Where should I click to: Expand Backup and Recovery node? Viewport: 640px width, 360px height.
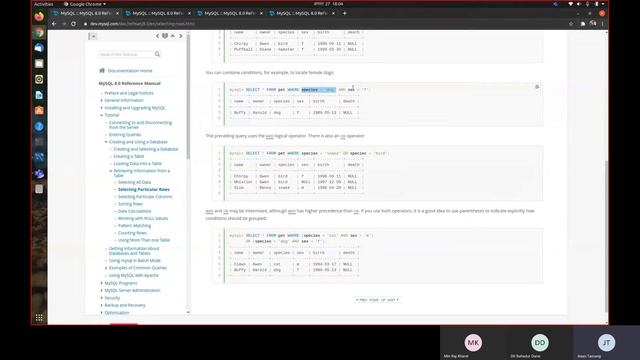point(102,305)
